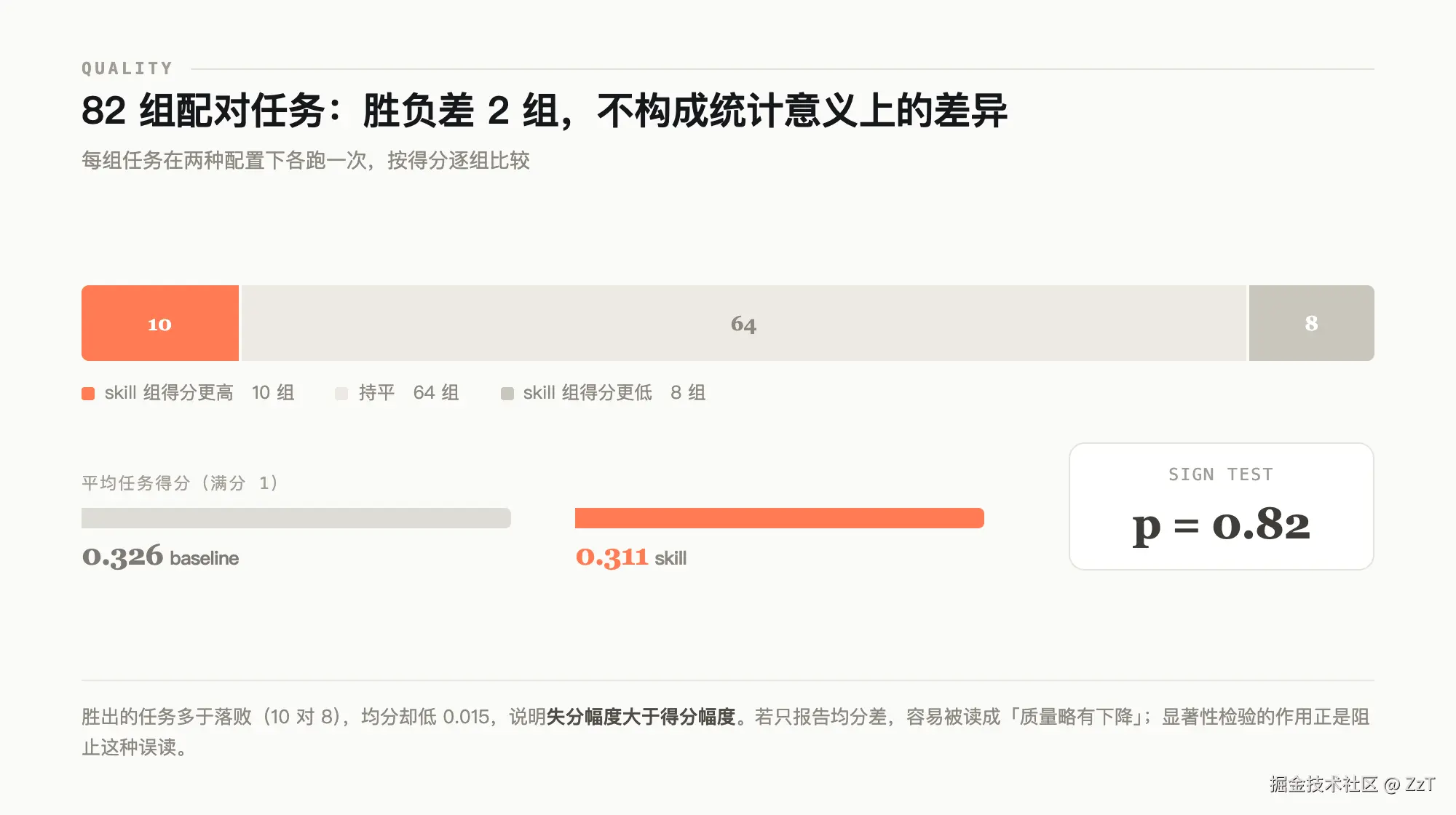Click the gray baseline average score bar
Image resolution: width=1456 pixels, height=815 pixels.
(x=296, y=518)
